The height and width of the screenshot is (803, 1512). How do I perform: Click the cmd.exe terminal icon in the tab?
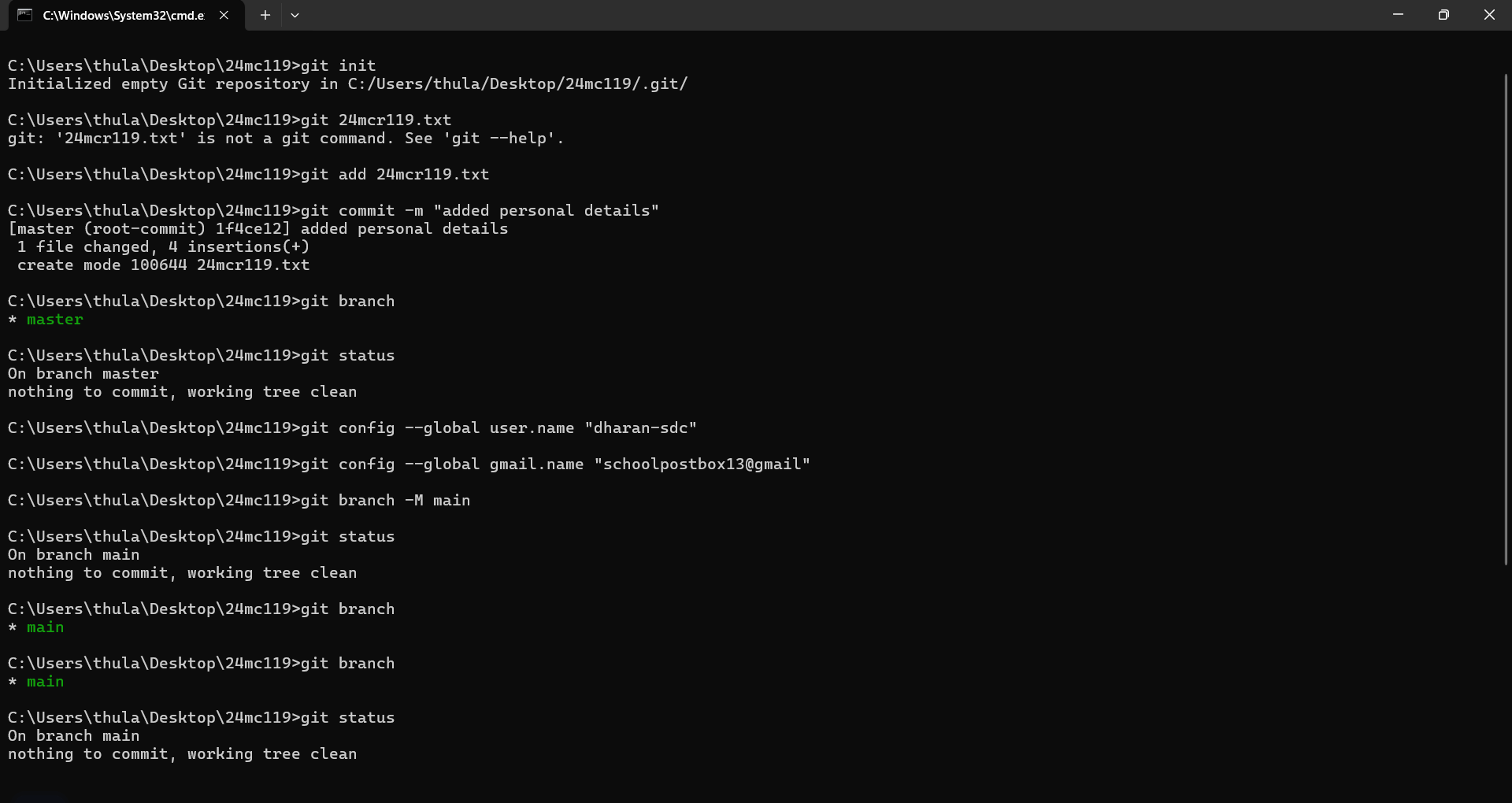click(x=25, y=15)
